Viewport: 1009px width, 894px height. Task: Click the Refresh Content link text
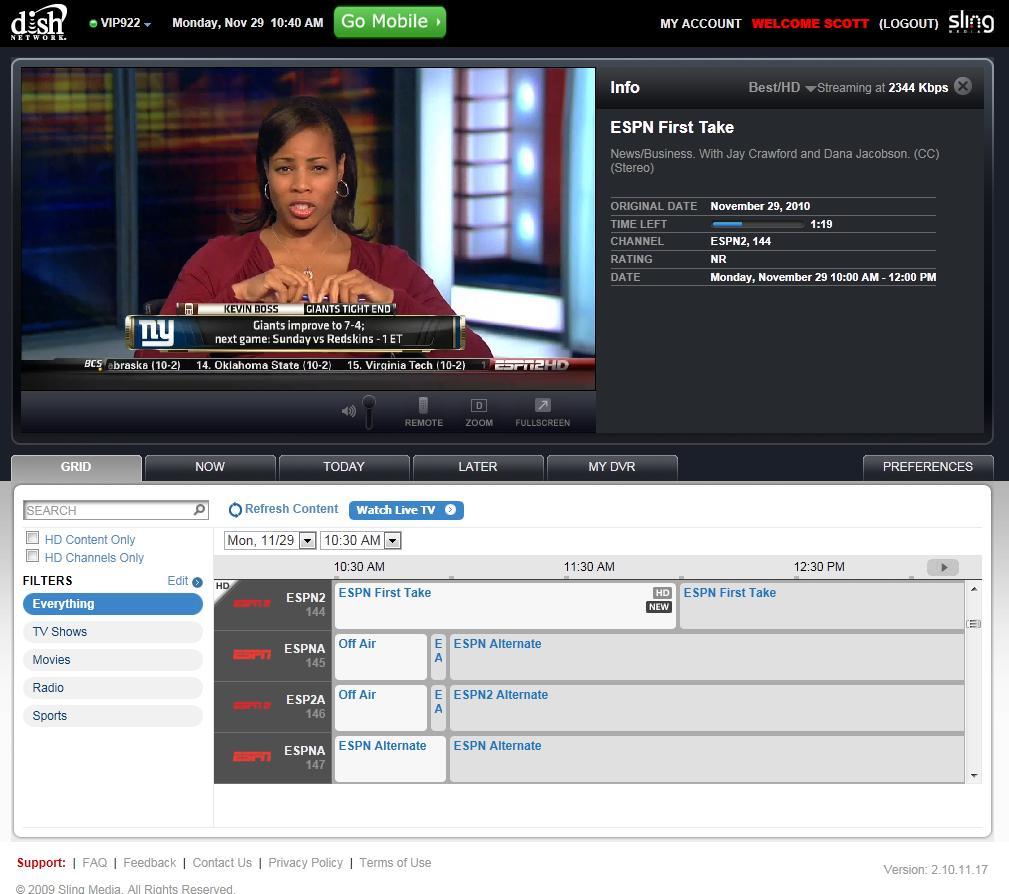[291, 509]
